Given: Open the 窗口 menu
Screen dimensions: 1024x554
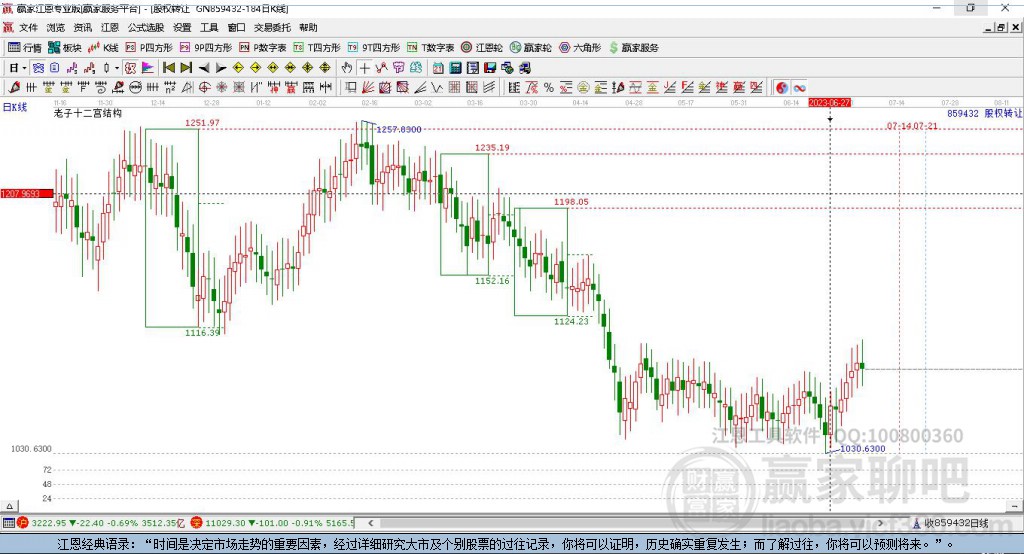Looking at the screenshot, I should pyautogui.click(x=236, y=27).
